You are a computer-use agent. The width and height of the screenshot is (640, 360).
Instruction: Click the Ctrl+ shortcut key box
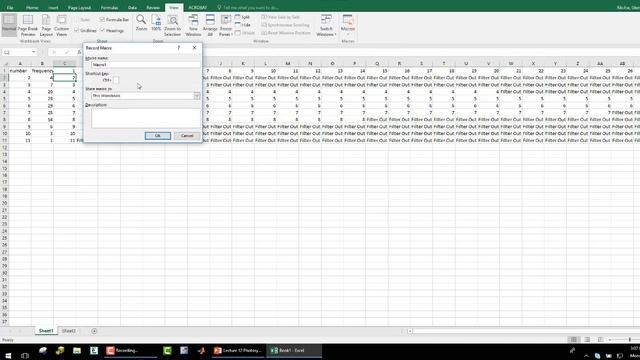[x=116, y=80]
